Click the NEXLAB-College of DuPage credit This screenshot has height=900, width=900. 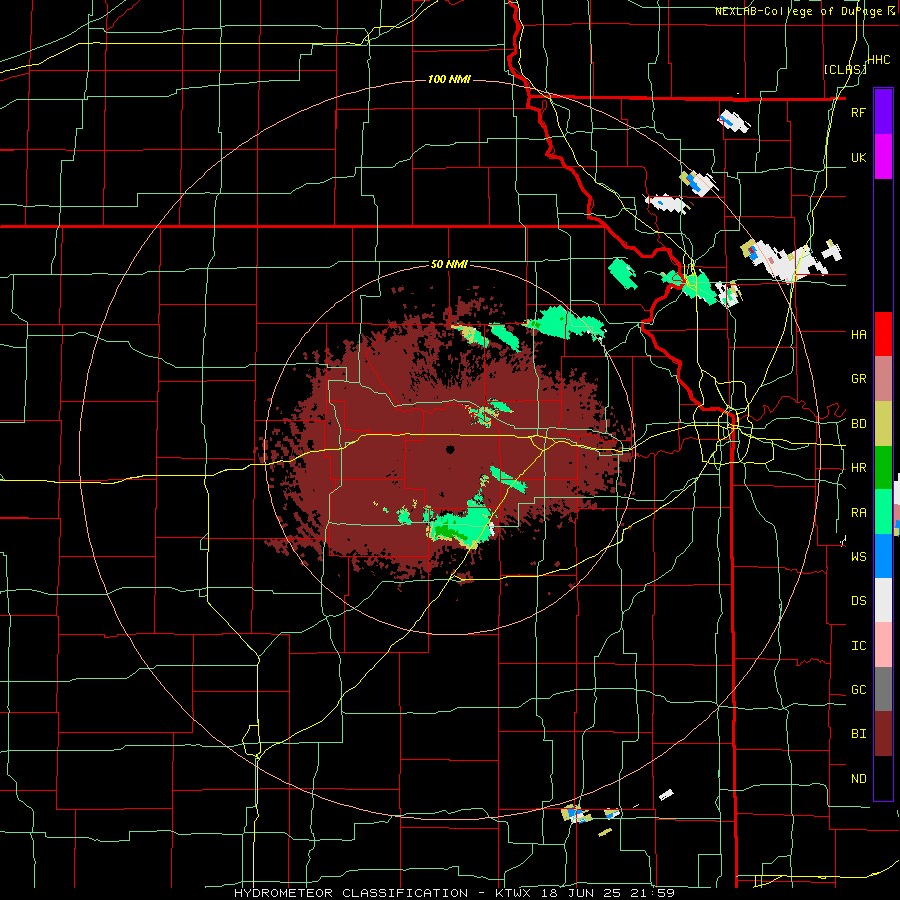[805, 11]
